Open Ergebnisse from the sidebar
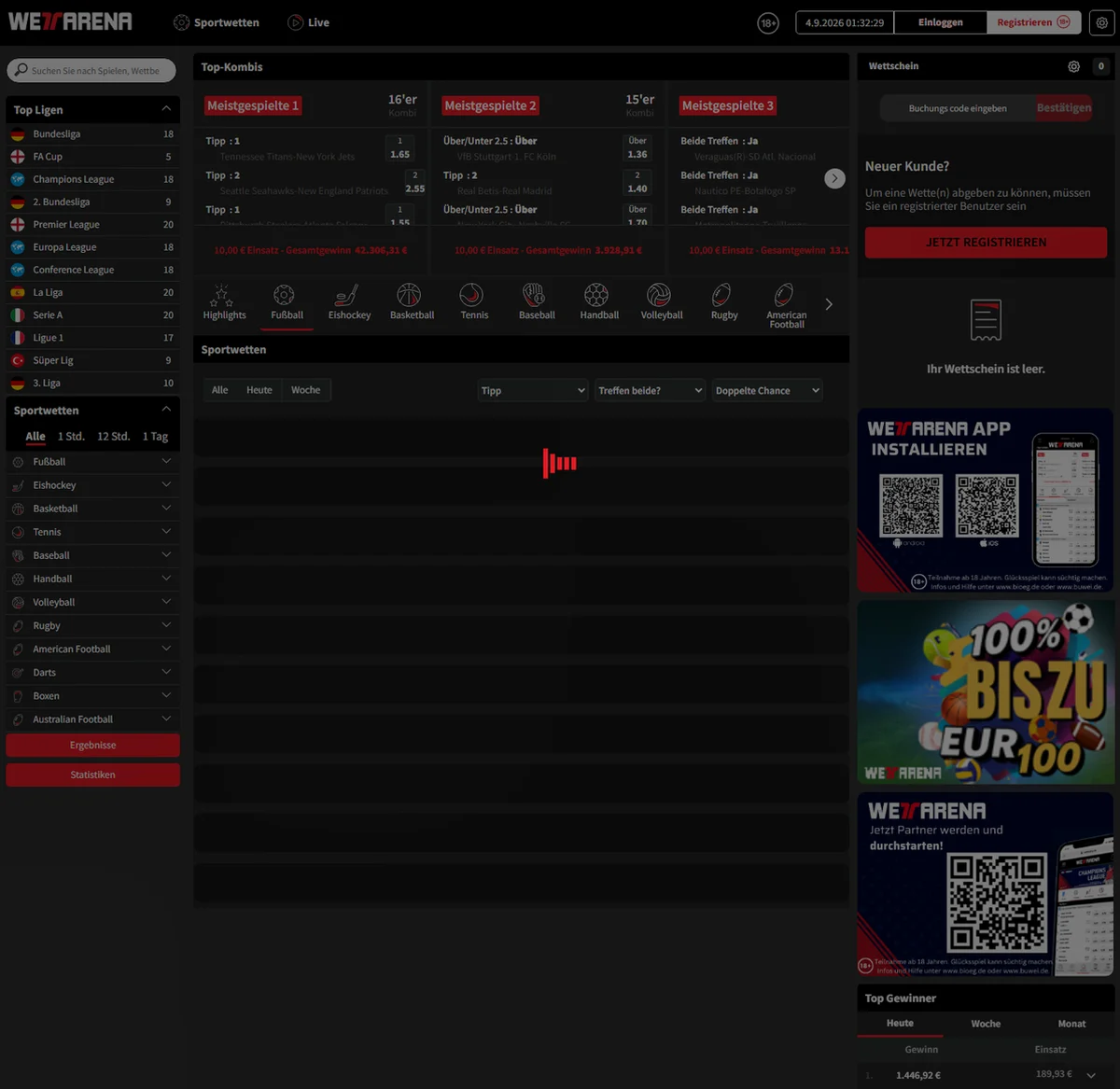This screenshot has height=1089, width=1120. [x=93, y=746]
